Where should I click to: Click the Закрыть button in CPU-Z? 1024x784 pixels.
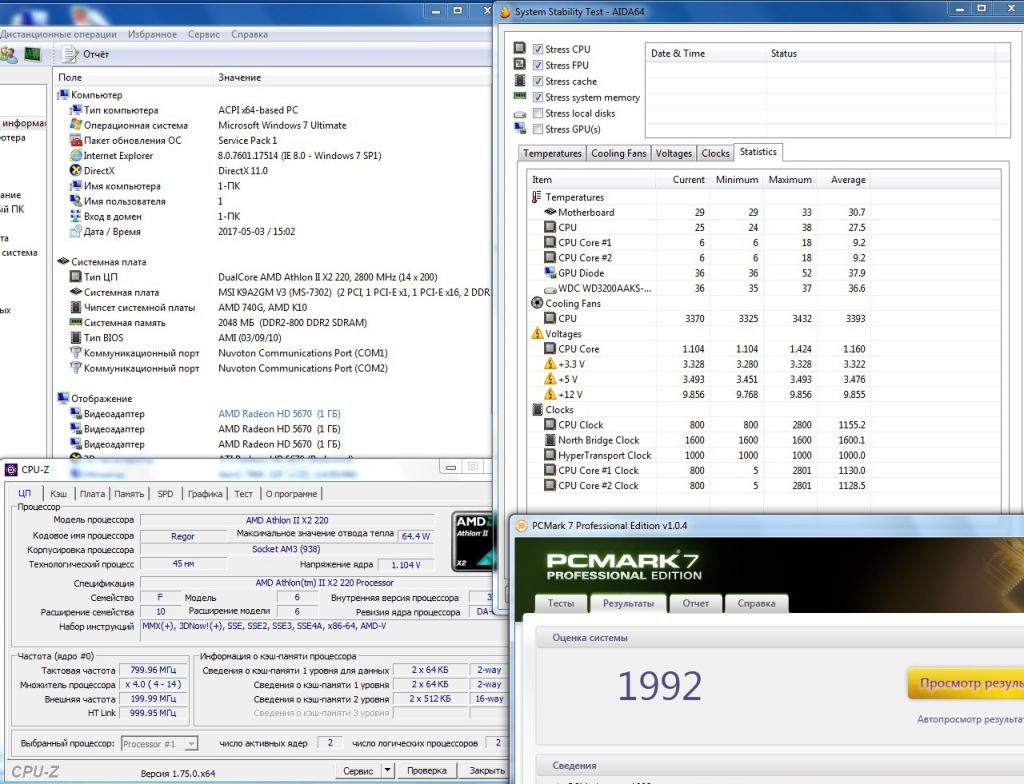(x=487, y=771)
